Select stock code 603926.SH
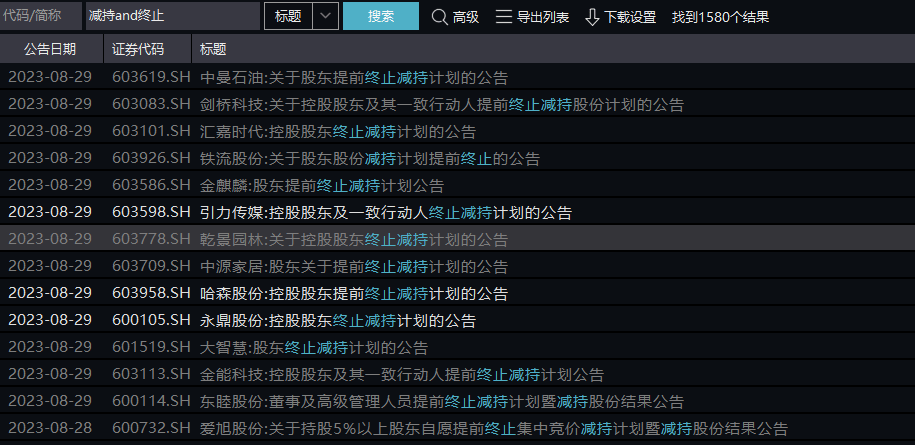 point(151,158)
